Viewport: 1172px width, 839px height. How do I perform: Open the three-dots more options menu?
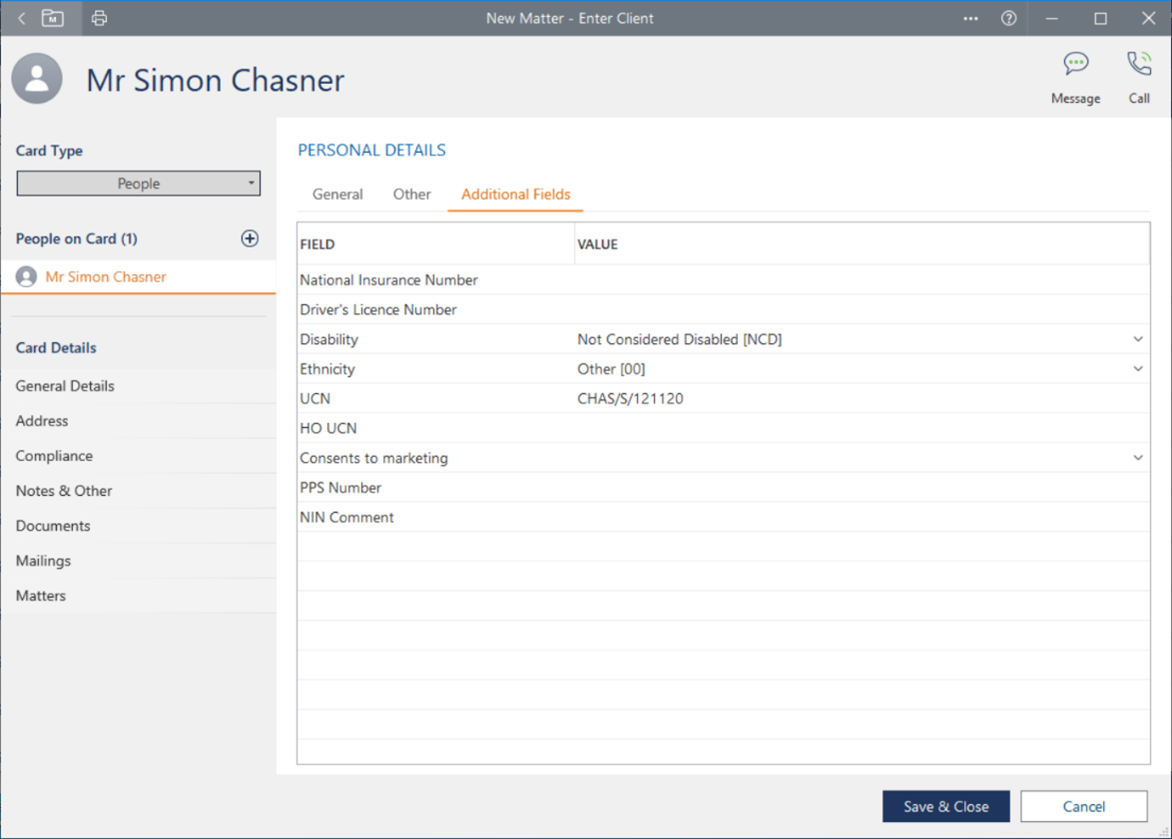pyautogui.click(x=970, y=18)
